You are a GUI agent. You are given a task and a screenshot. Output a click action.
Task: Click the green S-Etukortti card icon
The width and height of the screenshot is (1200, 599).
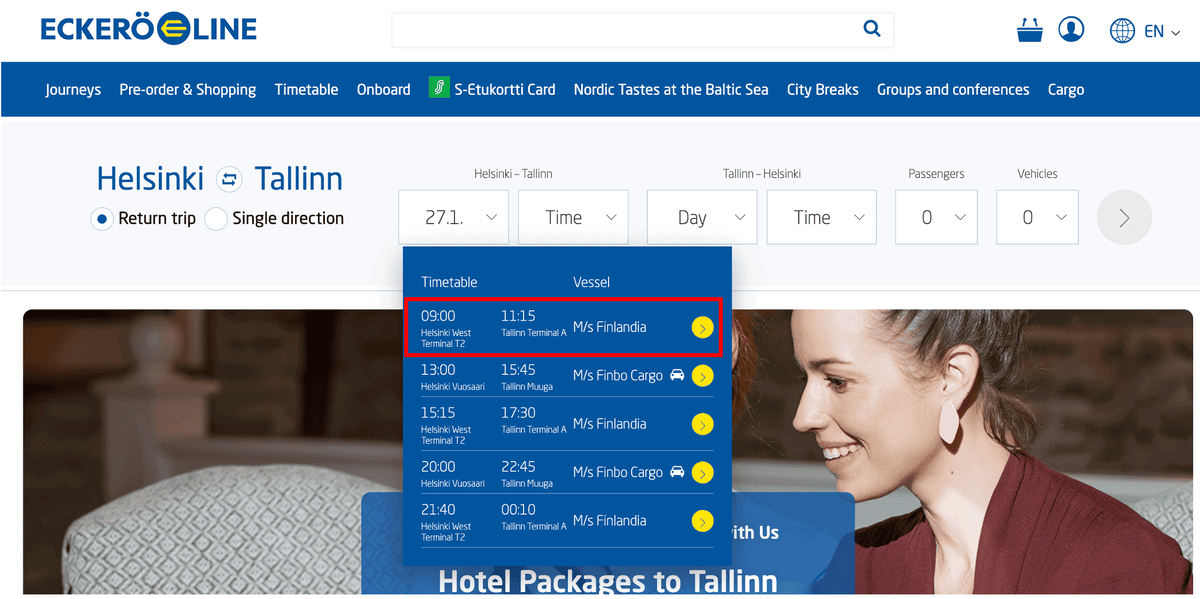[438, 88]
